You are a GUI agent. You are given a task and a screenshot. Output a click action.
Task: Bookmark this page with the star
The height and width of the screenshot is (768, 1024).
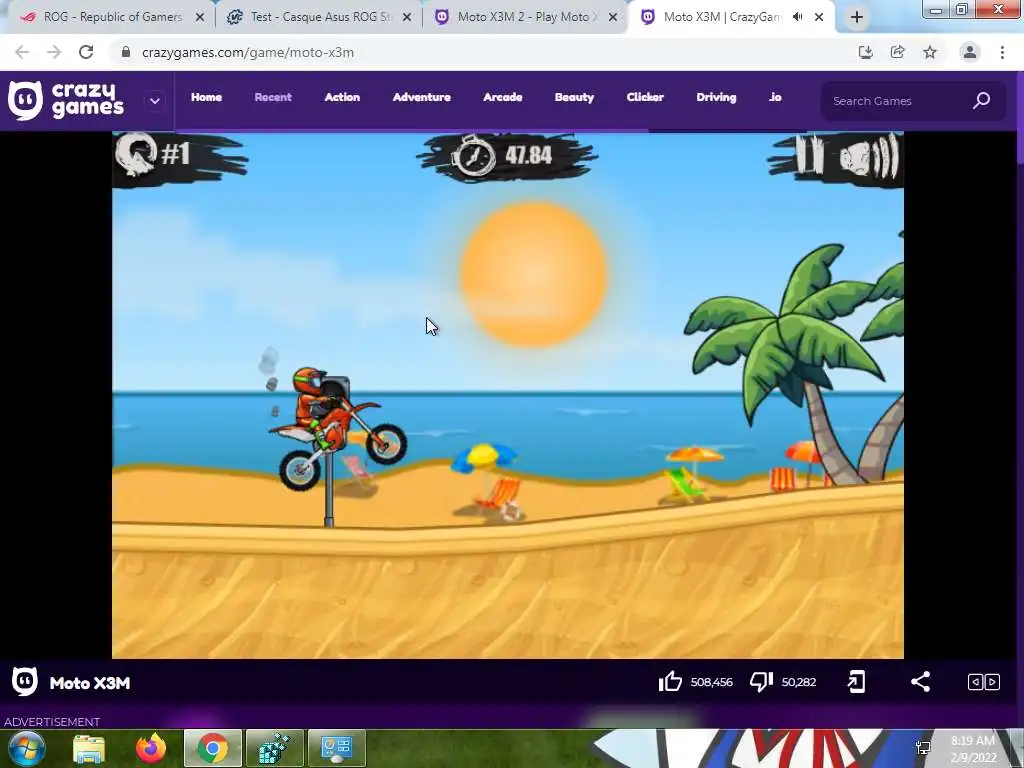click(930, 52)
